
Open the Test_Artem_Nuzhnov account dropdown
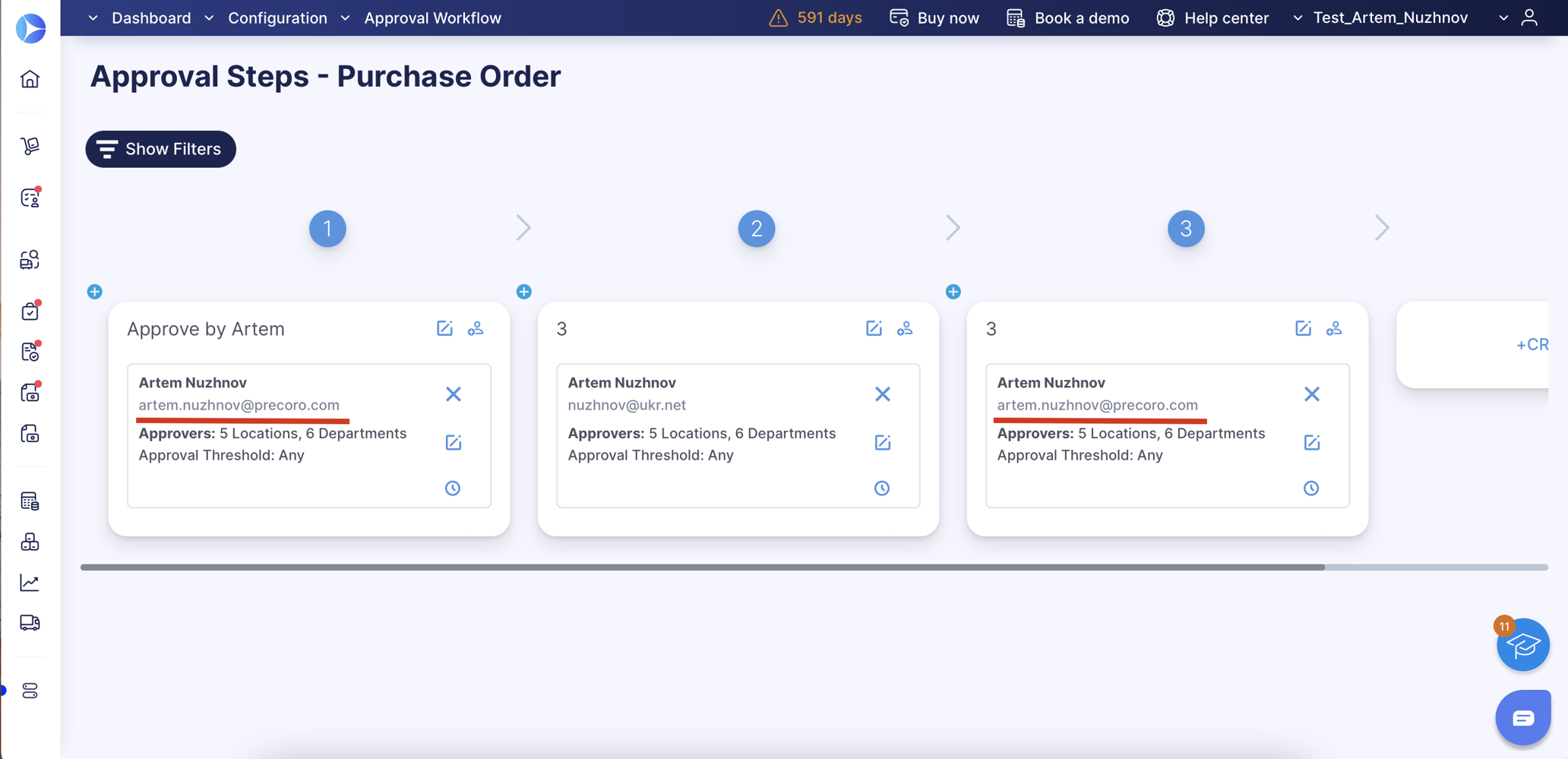click(x=1391, y=17)
